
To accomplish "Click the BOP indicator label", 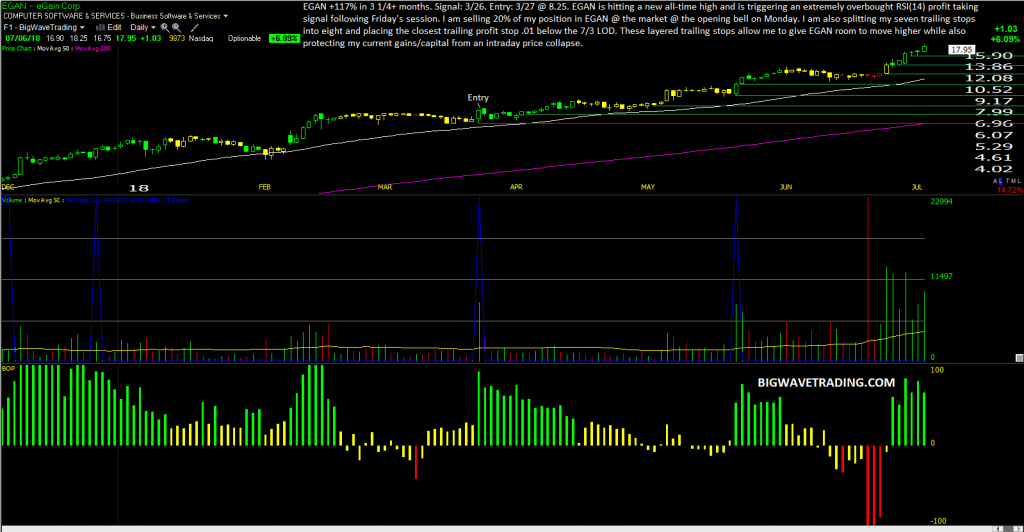I will (x=8, y=369).
